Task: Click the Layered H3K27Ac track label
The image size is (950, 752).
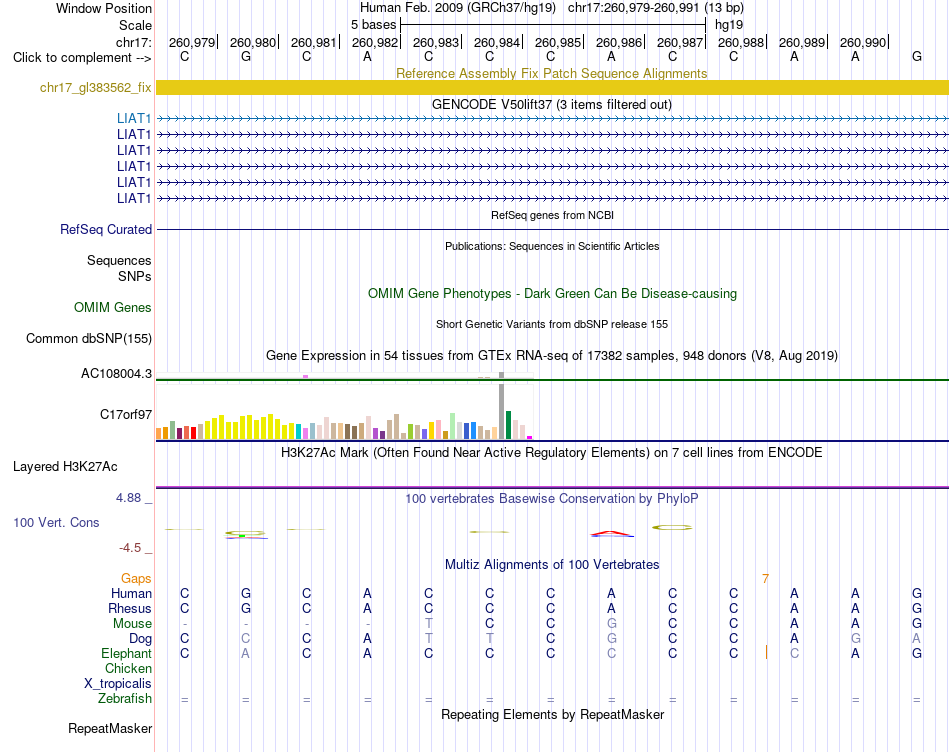Action: (65, 467)
